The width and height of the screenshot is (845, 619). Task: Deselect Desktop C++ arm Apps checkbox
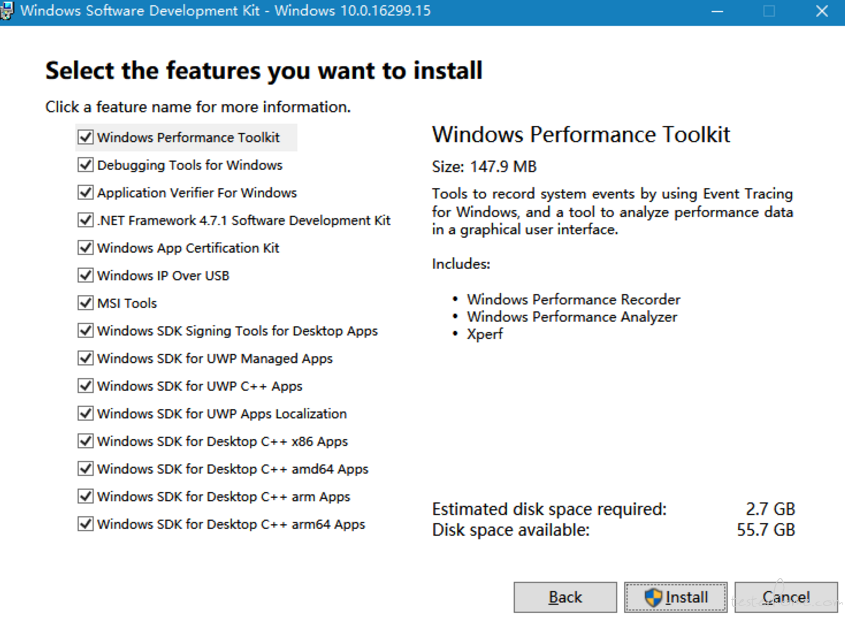(86, 496)
